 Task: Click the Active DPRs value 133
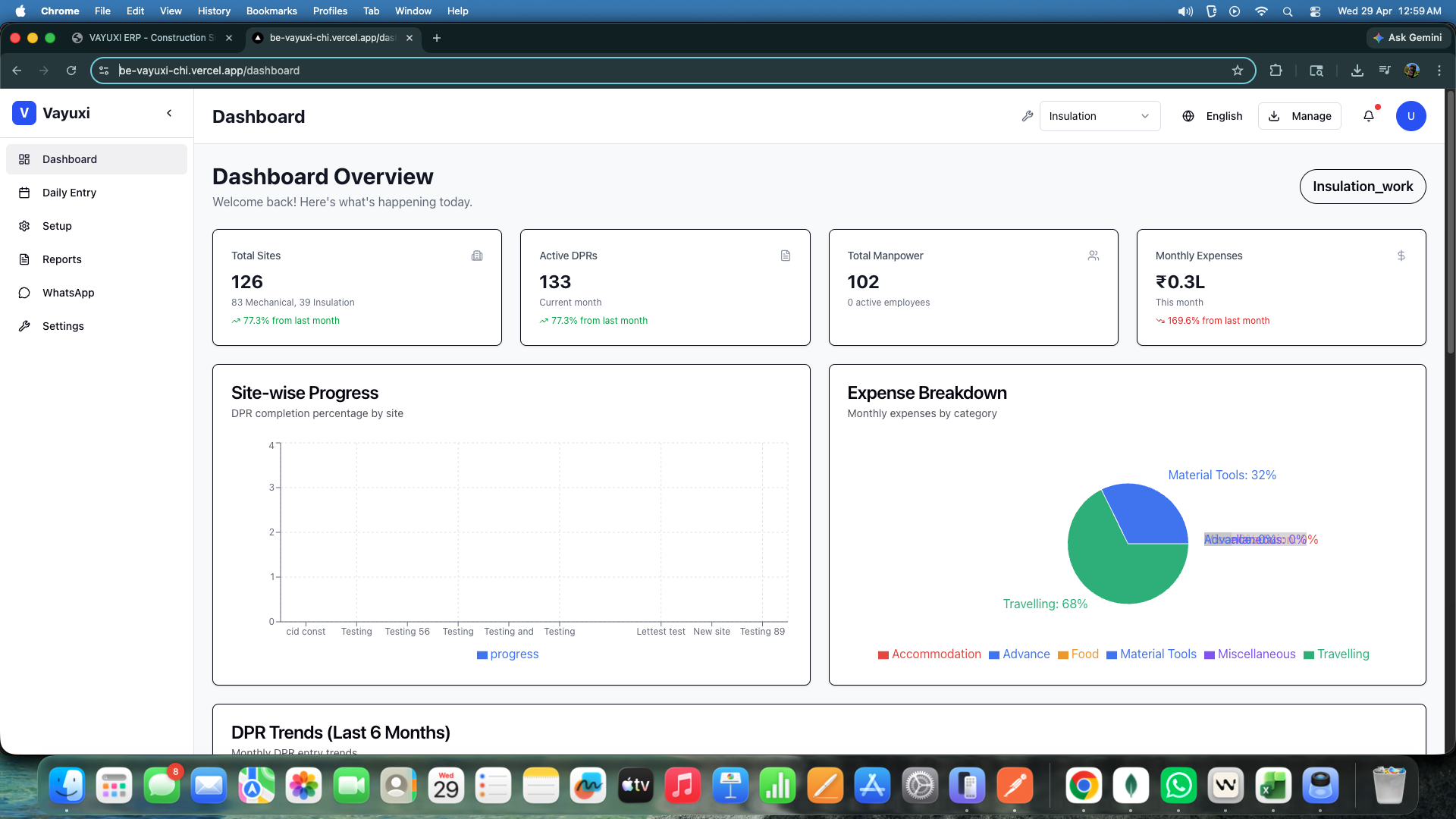pyautogui.click(x=555, y=282)
